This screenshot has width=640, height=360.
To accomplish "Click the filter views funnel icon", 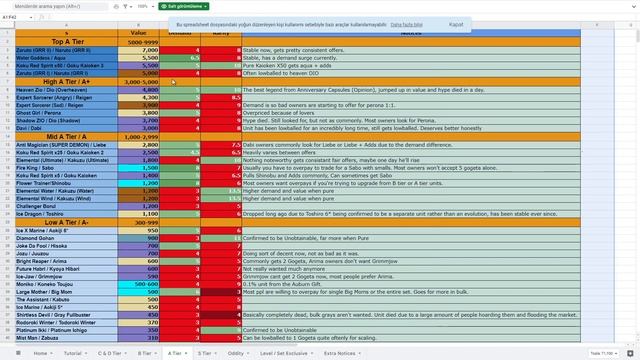I will [x=125, y=7].
